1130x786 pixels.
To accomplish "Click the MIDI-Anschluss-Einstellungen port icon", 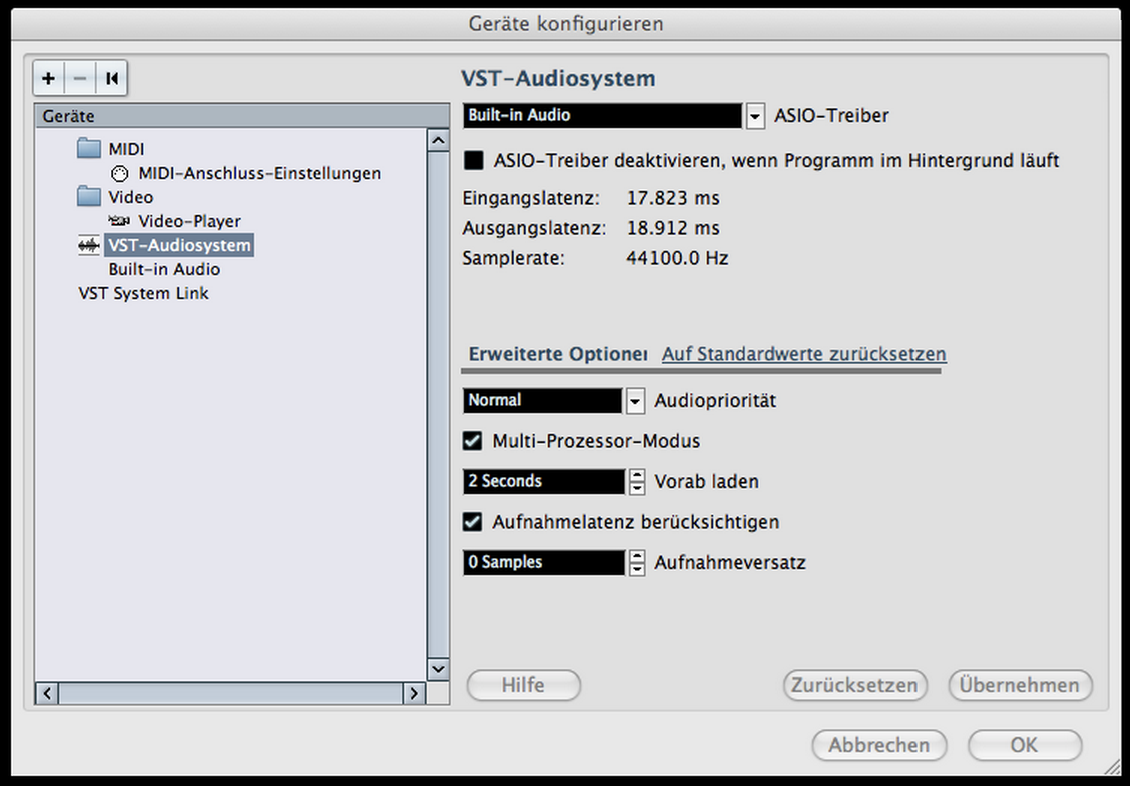I will coord(120,173).
